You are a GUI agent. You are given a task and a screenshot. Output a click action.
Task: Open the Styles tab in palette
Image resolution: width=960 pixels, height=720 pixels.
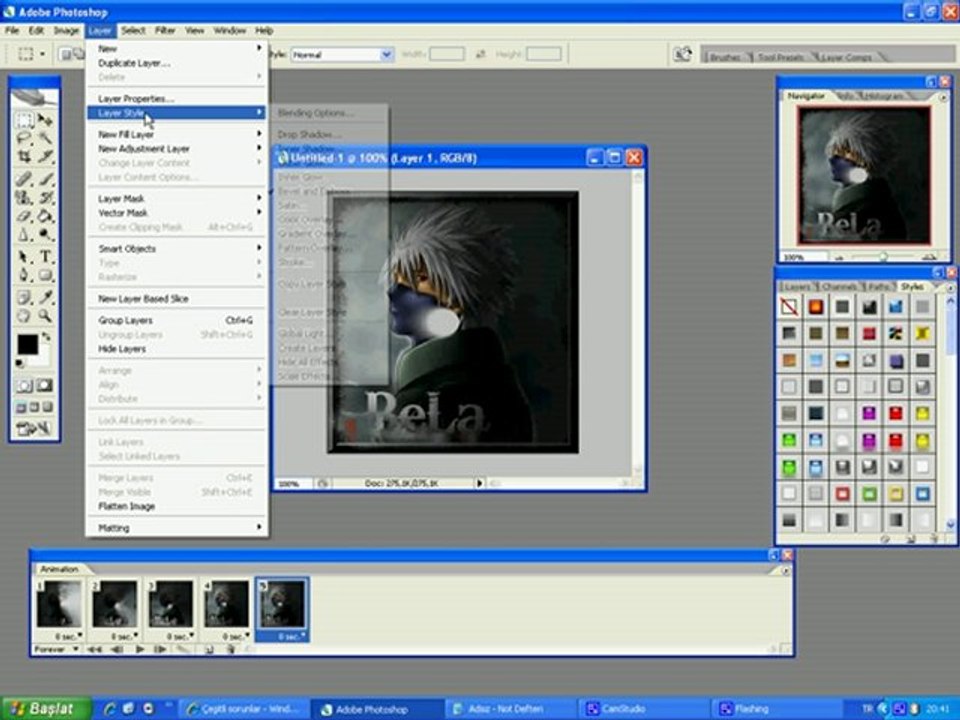coord(912,287)
